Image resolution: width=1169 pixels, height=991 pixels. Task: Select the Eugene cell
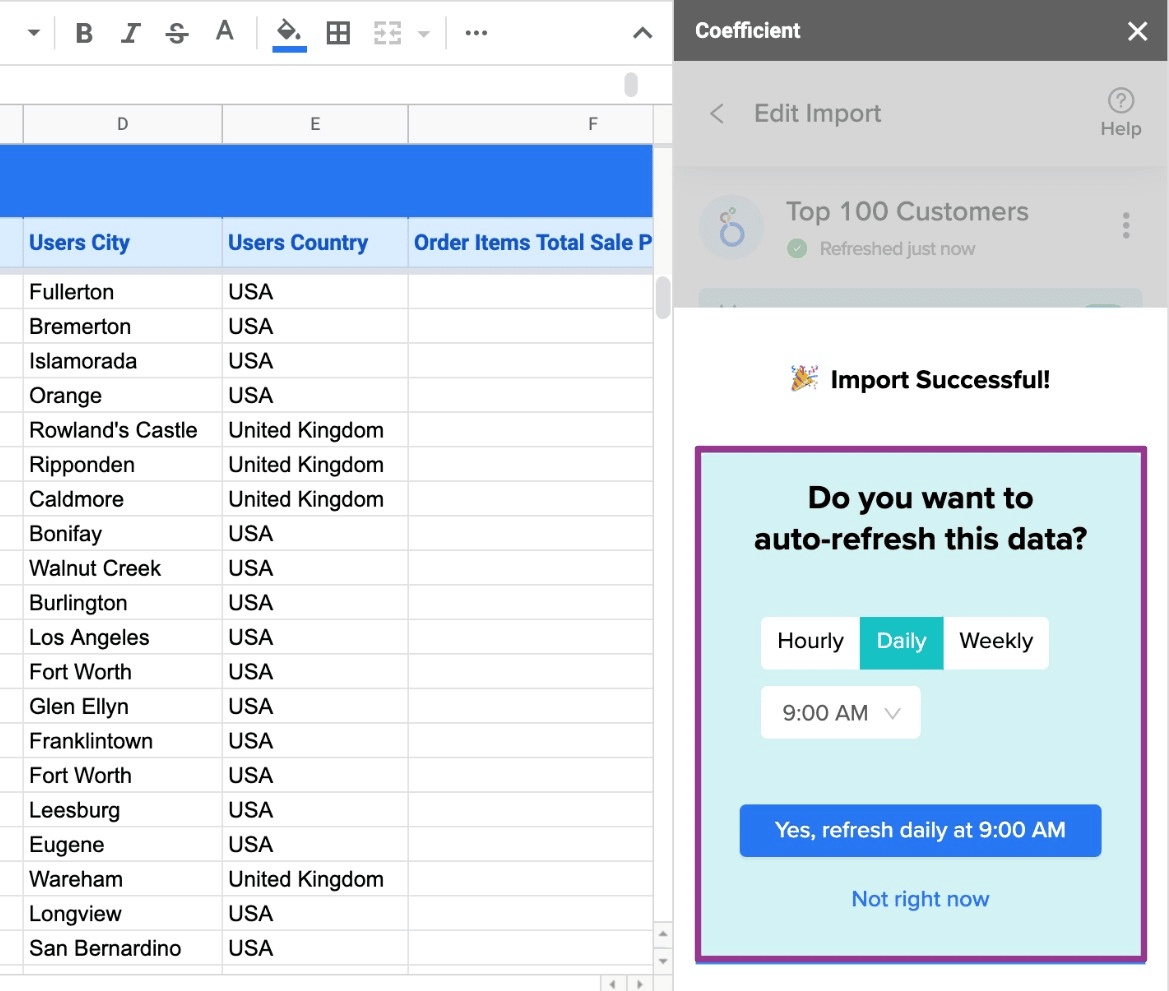click(122, 844)
